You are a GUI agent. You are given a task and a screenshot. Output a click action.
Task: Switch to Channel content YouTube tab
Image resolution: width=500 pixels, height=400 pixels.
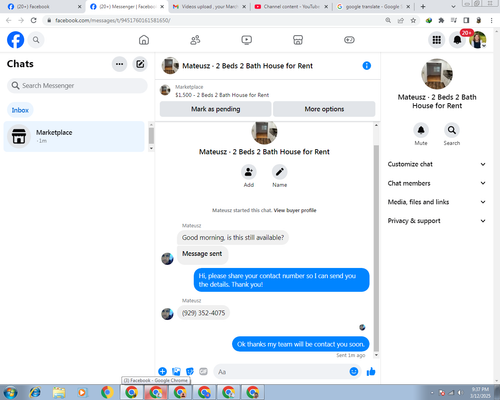tap(291, 7)
